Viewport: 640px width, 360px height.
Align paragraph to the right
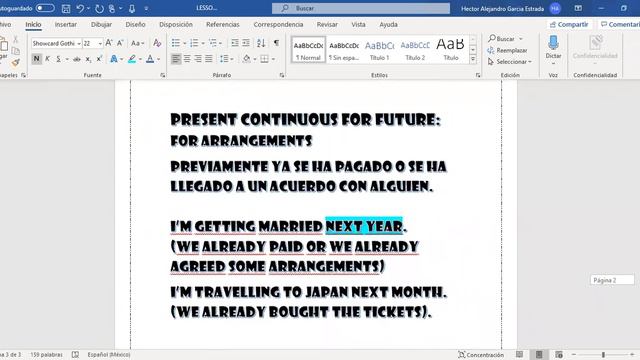[x=198, y=59]
